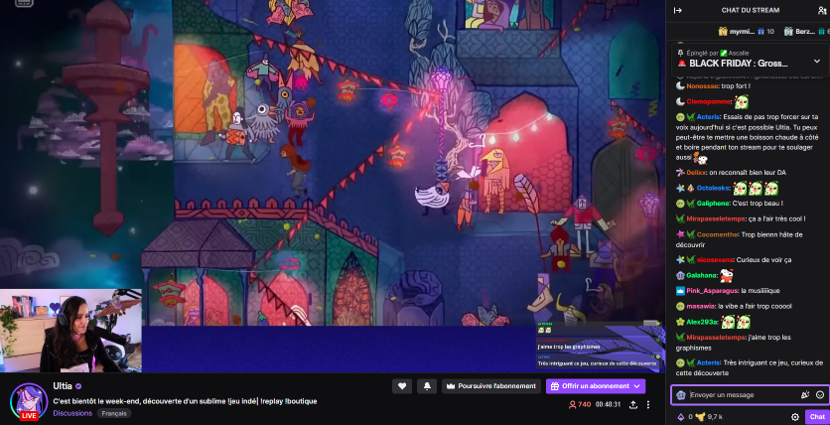This screenshot has width=830, height=425.
Task: Open the Discussions category link
Action: (73, 413)
